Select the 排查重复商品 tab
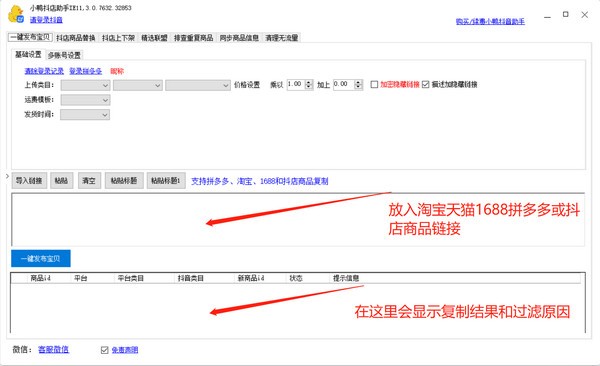The width and height of the screenshot is (600, 366). [x=193, y=38]
